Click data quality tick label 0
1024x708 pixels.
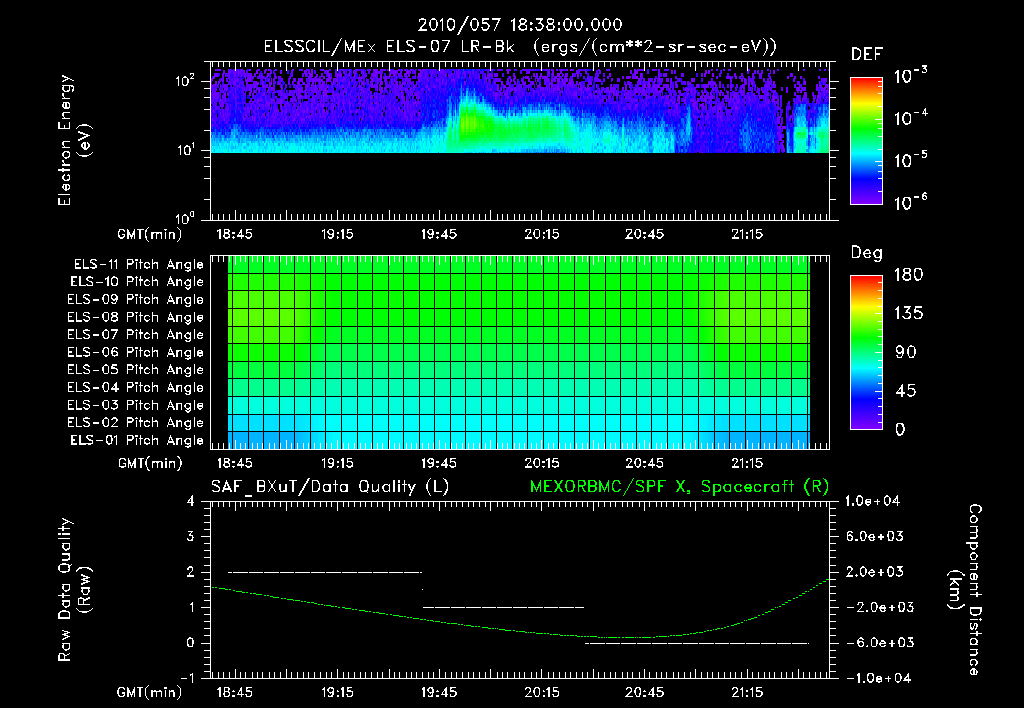coord(191,643)
